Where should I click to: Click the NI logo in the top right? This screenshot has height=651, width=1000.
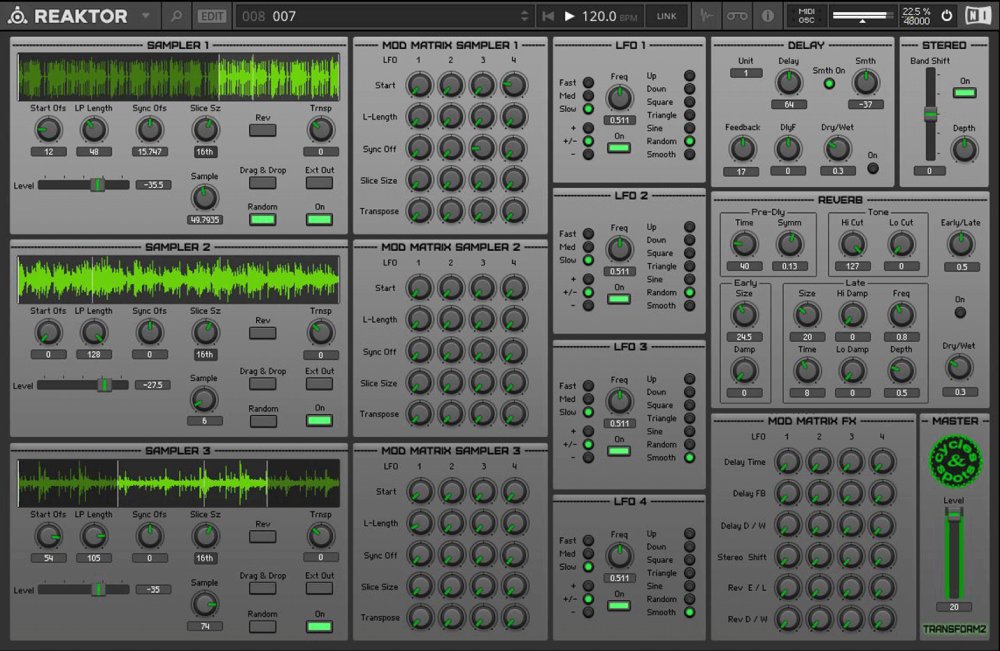coord(976,16)
